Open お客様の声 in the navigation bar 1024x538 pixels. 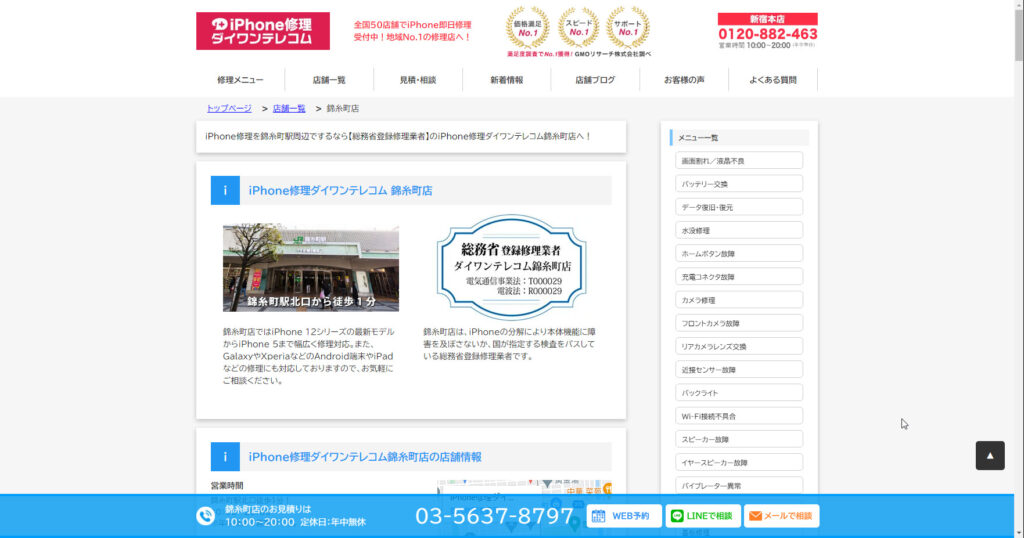click(x=684, y=80)
